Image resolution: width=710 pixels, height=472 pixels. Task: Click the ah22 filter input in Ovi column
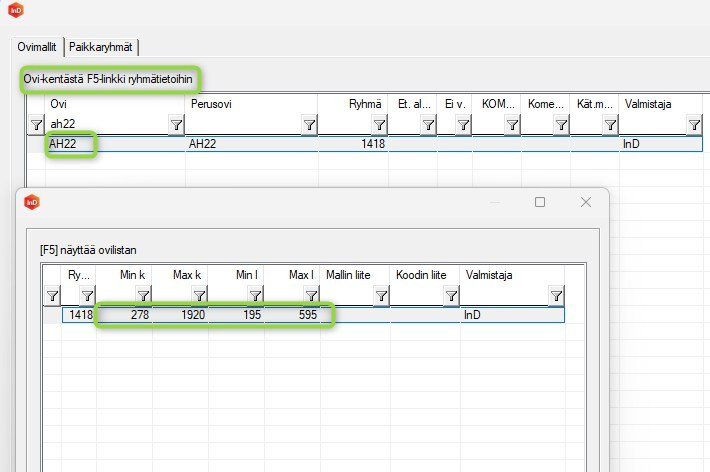tap(108, 124)
